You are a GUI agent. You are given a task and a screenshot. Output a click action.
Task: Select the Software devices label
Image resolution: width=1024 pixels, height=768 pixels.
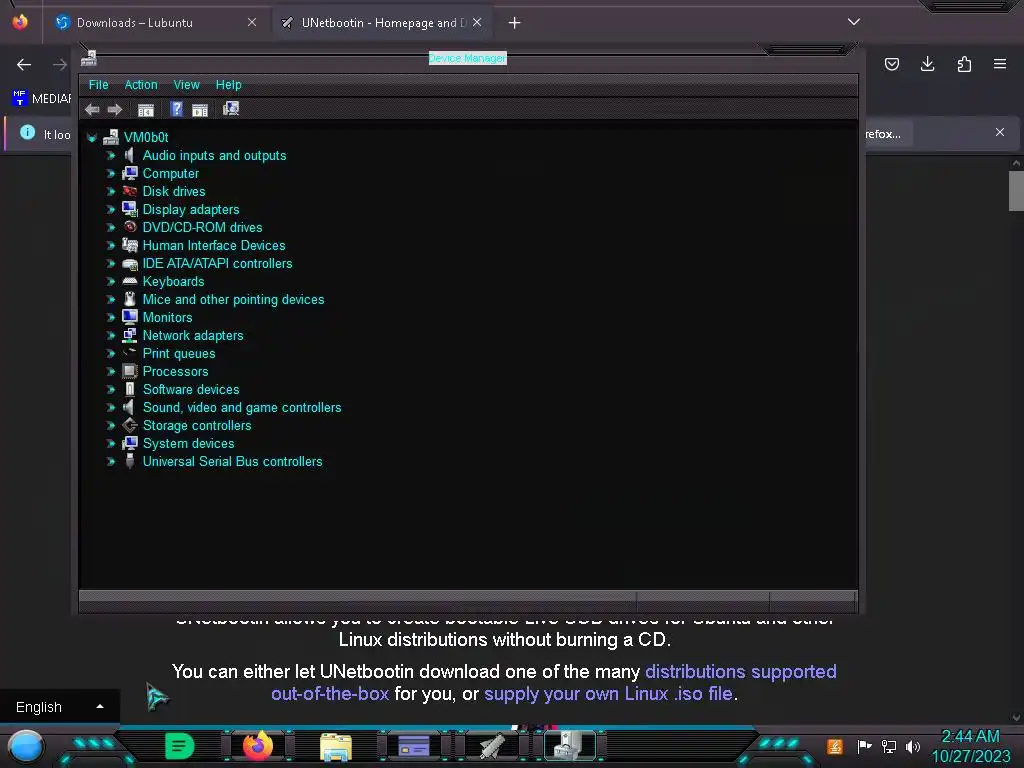coord(191,389)
